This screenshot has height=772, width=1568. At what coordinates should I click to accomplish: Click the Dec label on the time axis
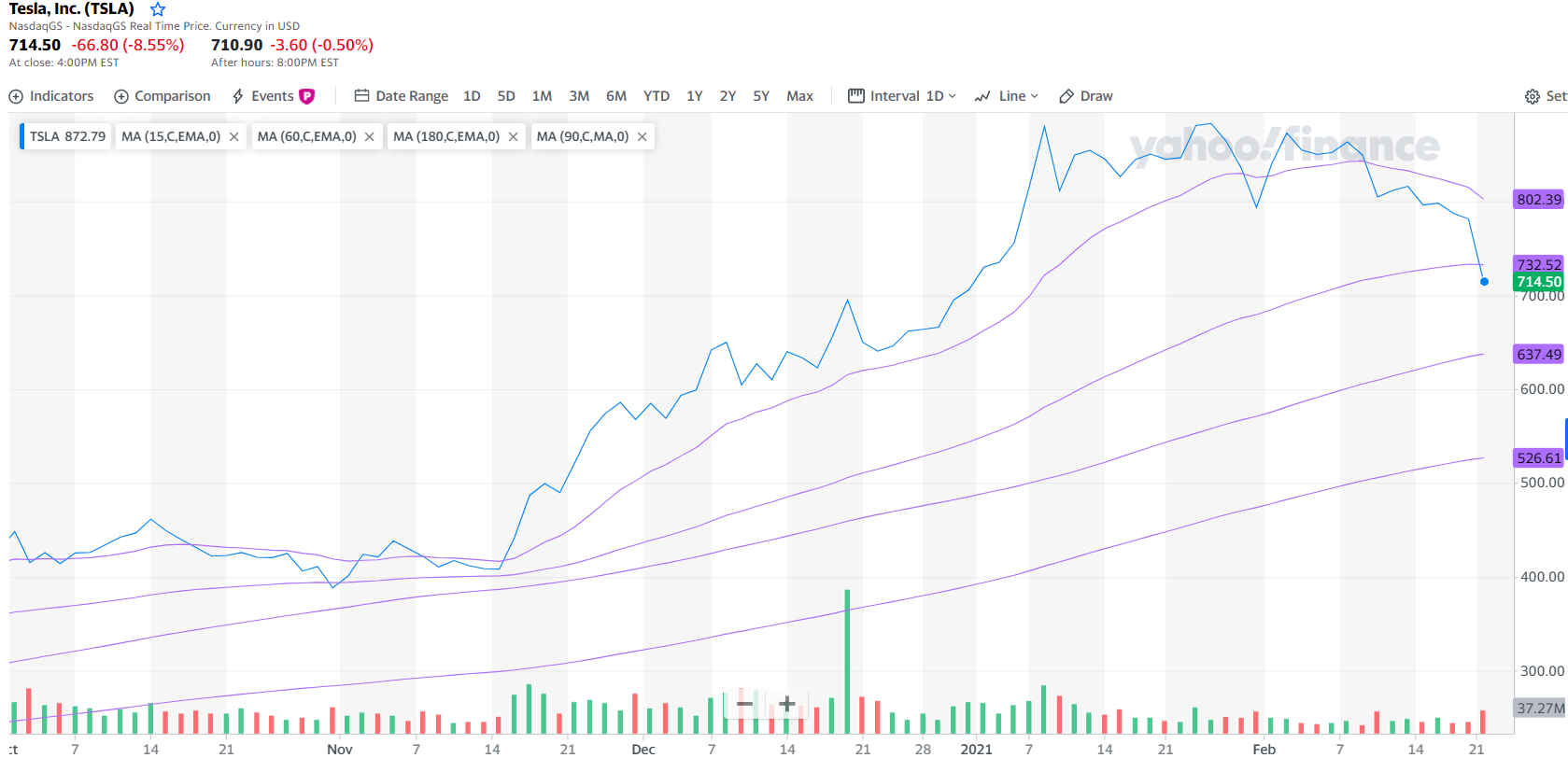[643, 750]
